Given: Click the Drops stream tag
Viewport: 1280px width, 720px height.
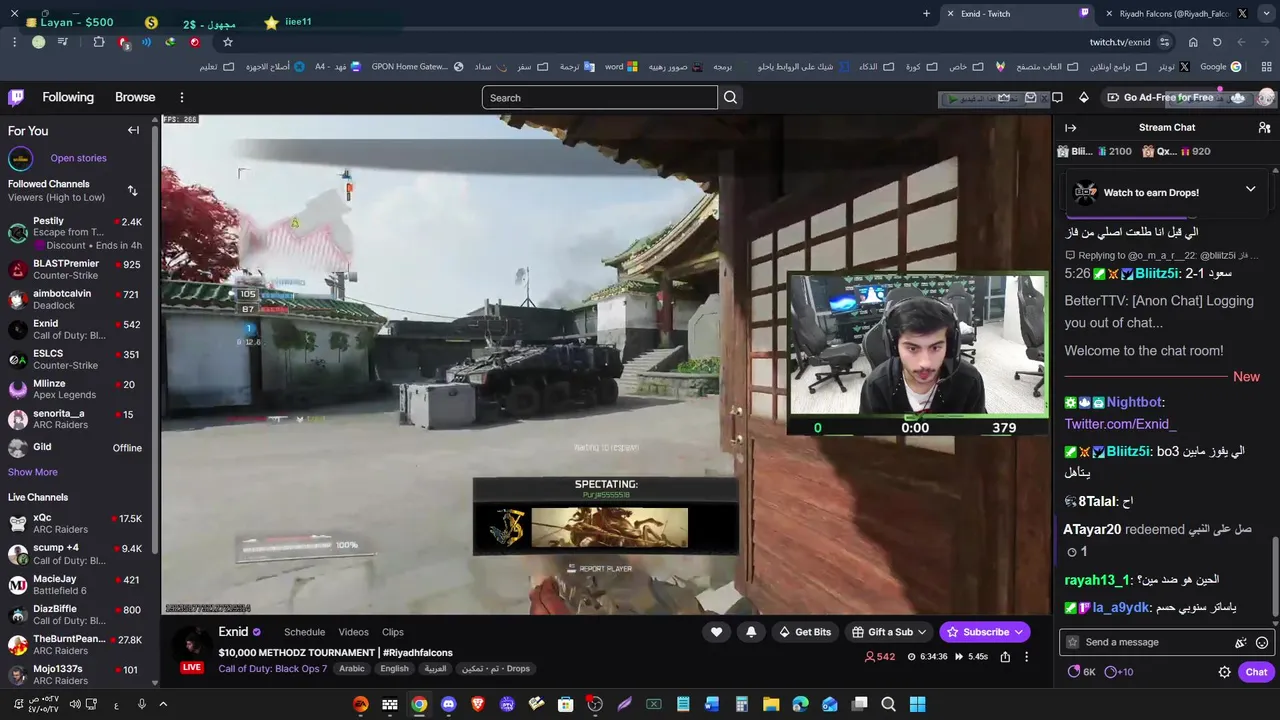Looking at the screenshot, I should (x=496, y=669).
